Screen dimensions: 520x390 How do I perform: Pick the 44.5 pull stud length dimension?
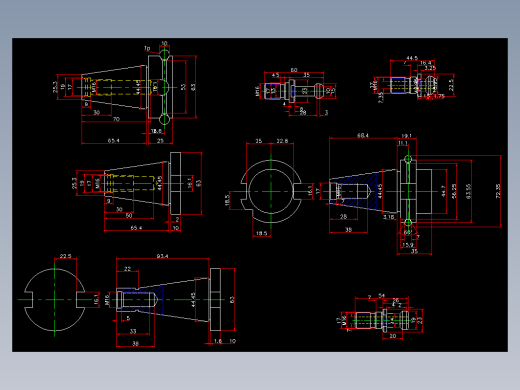click(412, 58)
